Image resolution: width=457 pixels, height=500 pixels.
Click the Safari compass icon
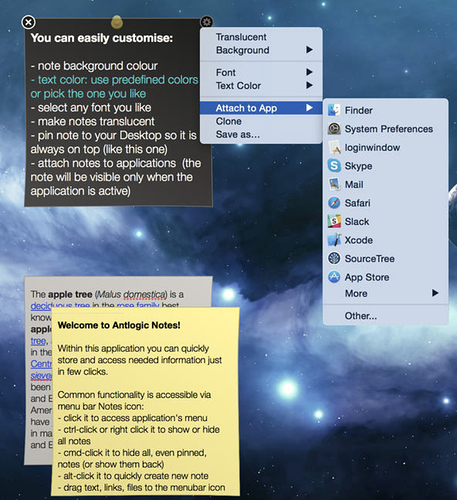[x=334, y=203]
